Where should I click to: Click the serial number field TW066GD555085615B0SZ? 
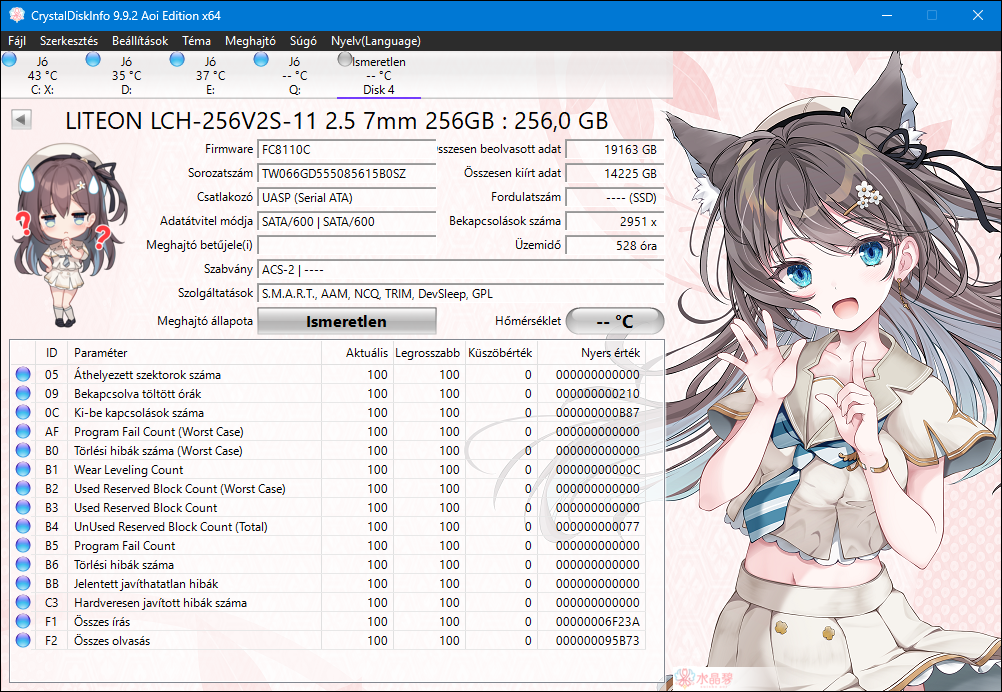[x=346, y=173]
